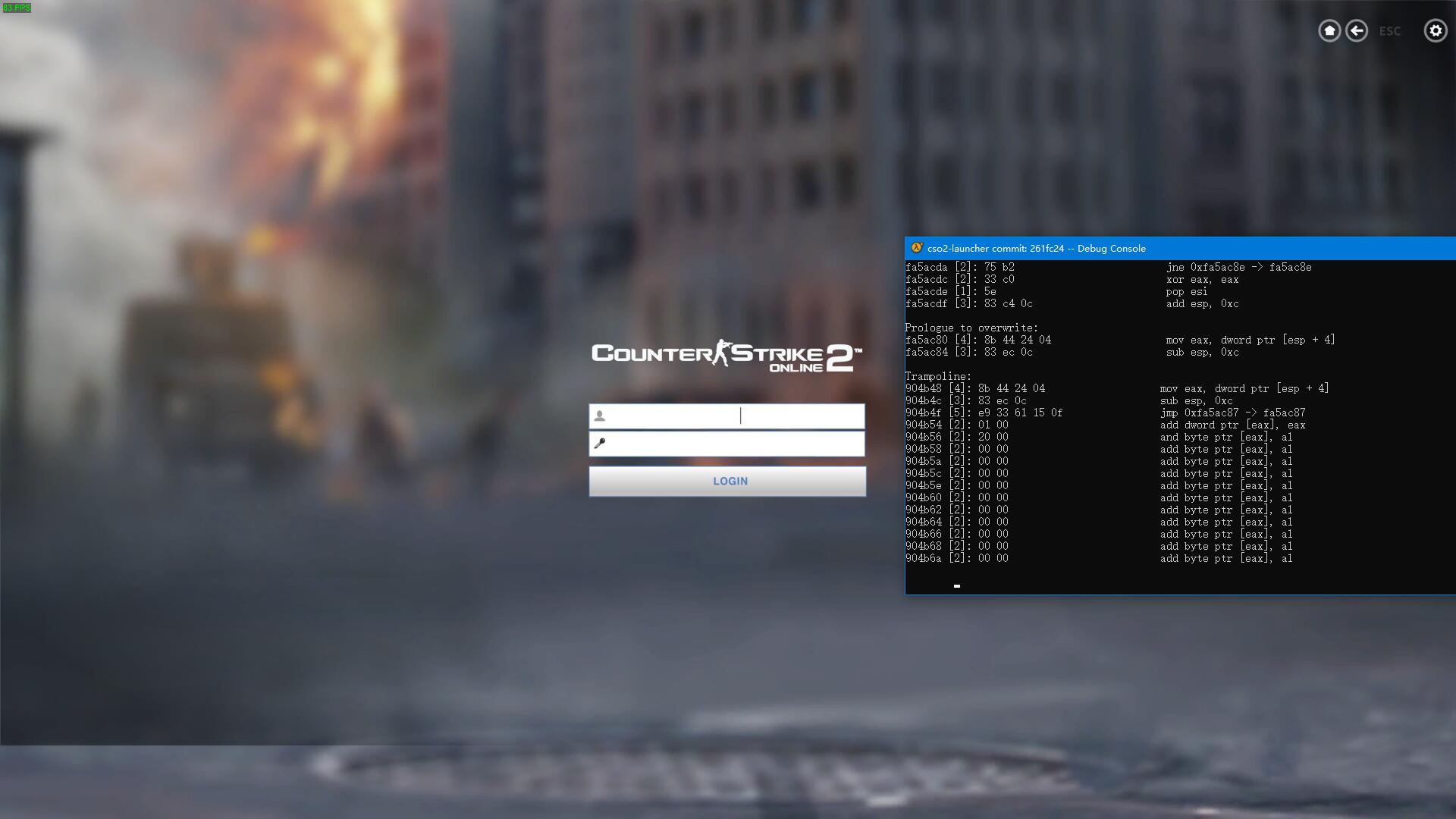This screenshot has height=819, width=1456.
Task: Click address 'fa5acda' in the console
Action: tap(926, 267)
